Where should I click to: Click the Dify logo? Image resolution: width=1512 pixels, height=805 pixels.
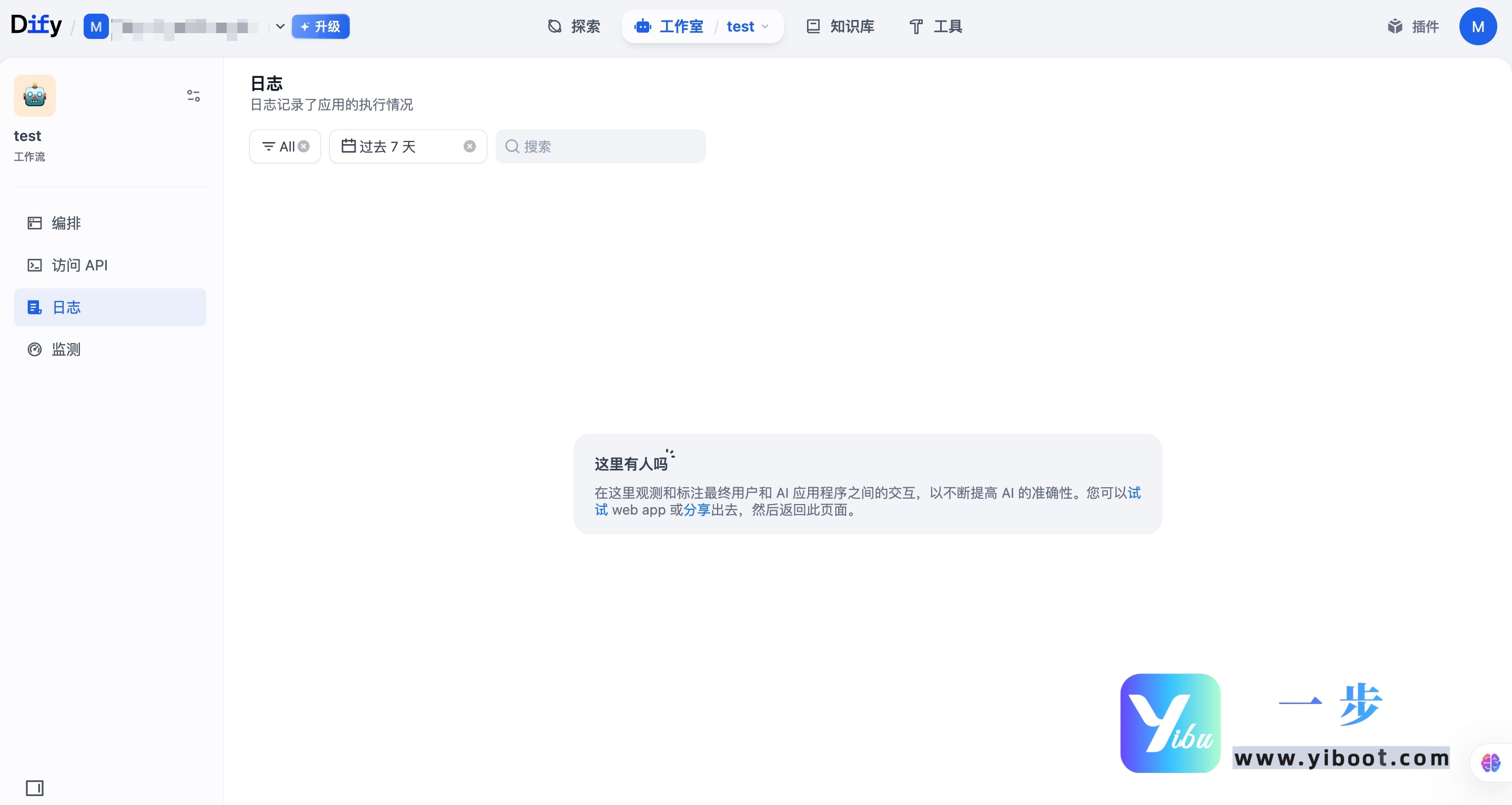click(x=36, y=25)
